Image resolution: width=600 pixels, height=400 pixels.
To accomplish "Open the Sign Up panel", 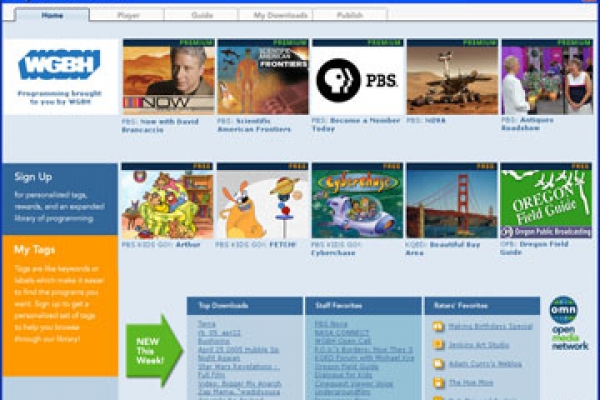I will pos(60,199).
